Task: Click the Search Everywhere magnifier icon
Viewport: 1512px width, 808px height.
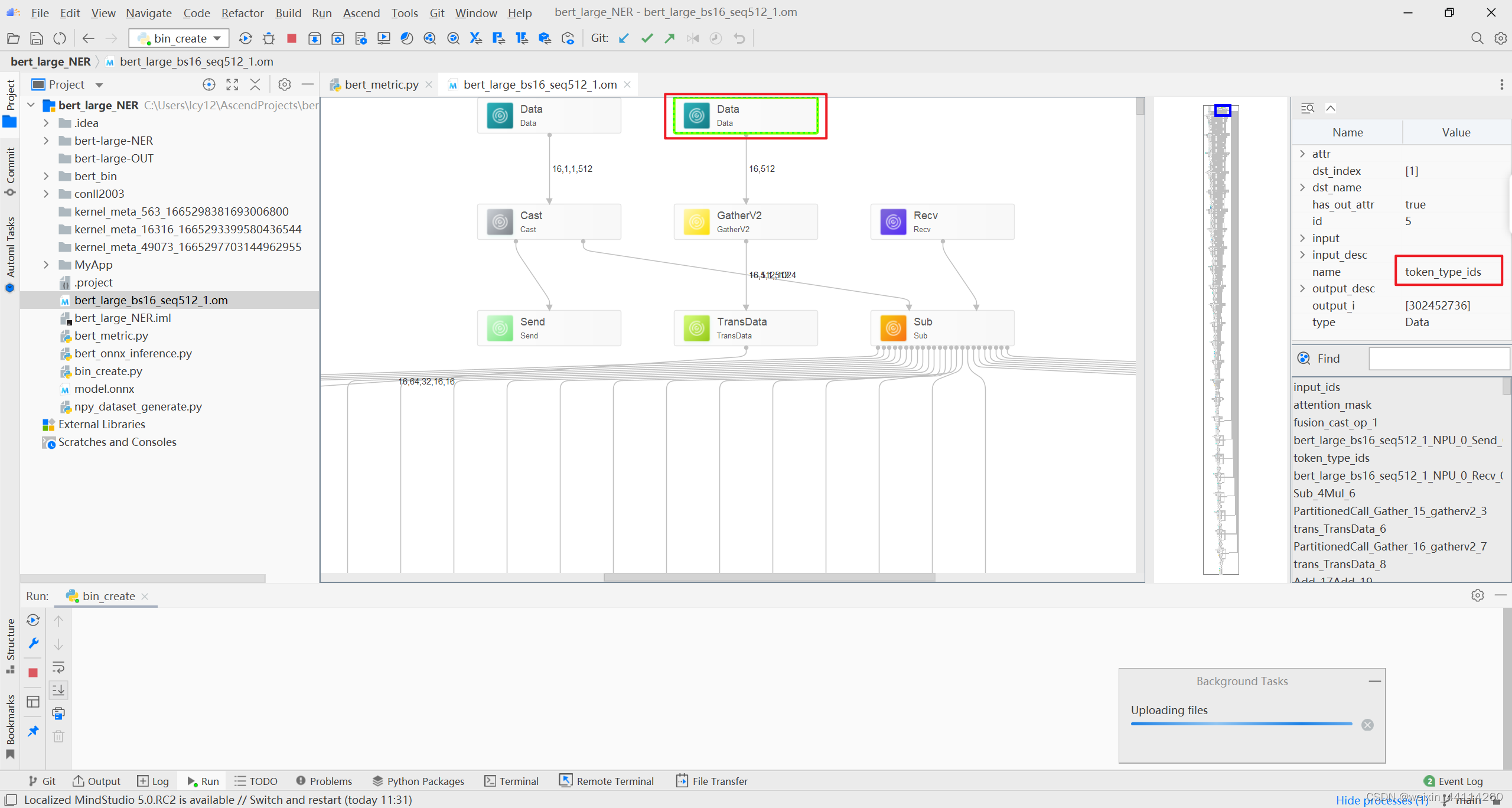Action: click(1477, 38)
